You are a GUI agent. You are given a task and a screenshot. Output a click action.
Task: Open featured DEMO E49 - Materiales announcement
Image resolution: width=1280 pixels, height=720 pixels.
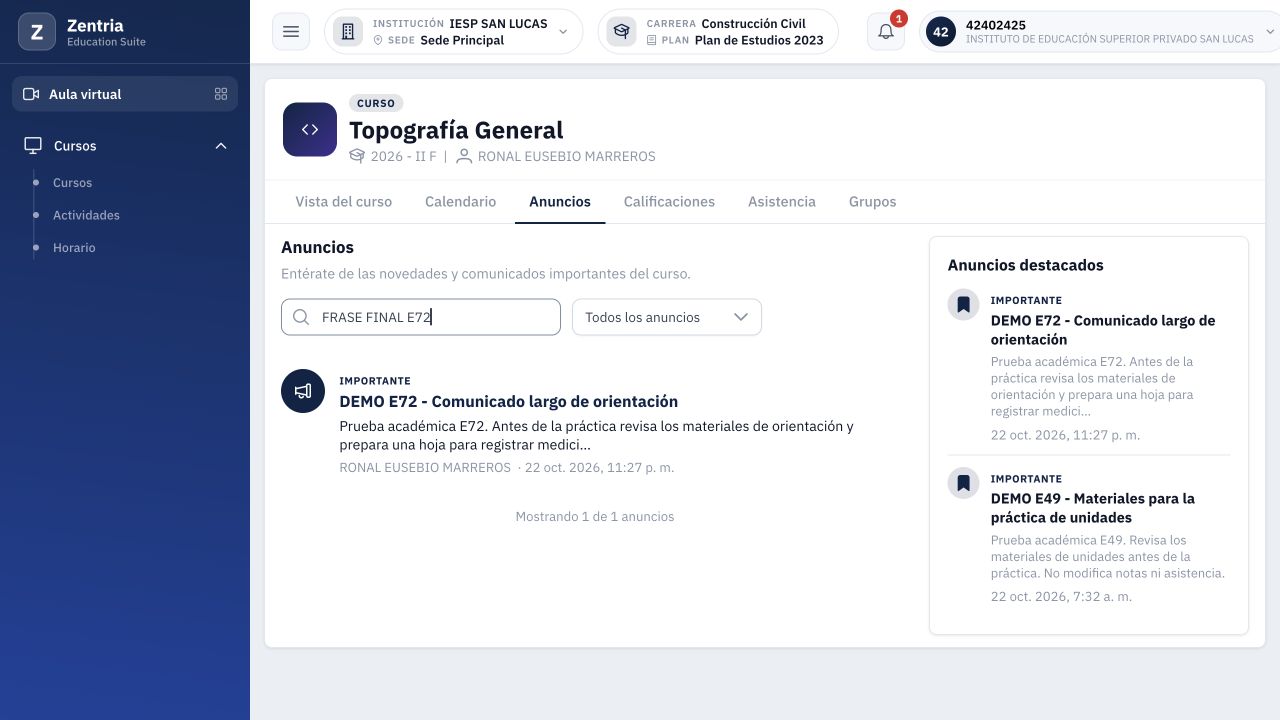pos(1093,508)
